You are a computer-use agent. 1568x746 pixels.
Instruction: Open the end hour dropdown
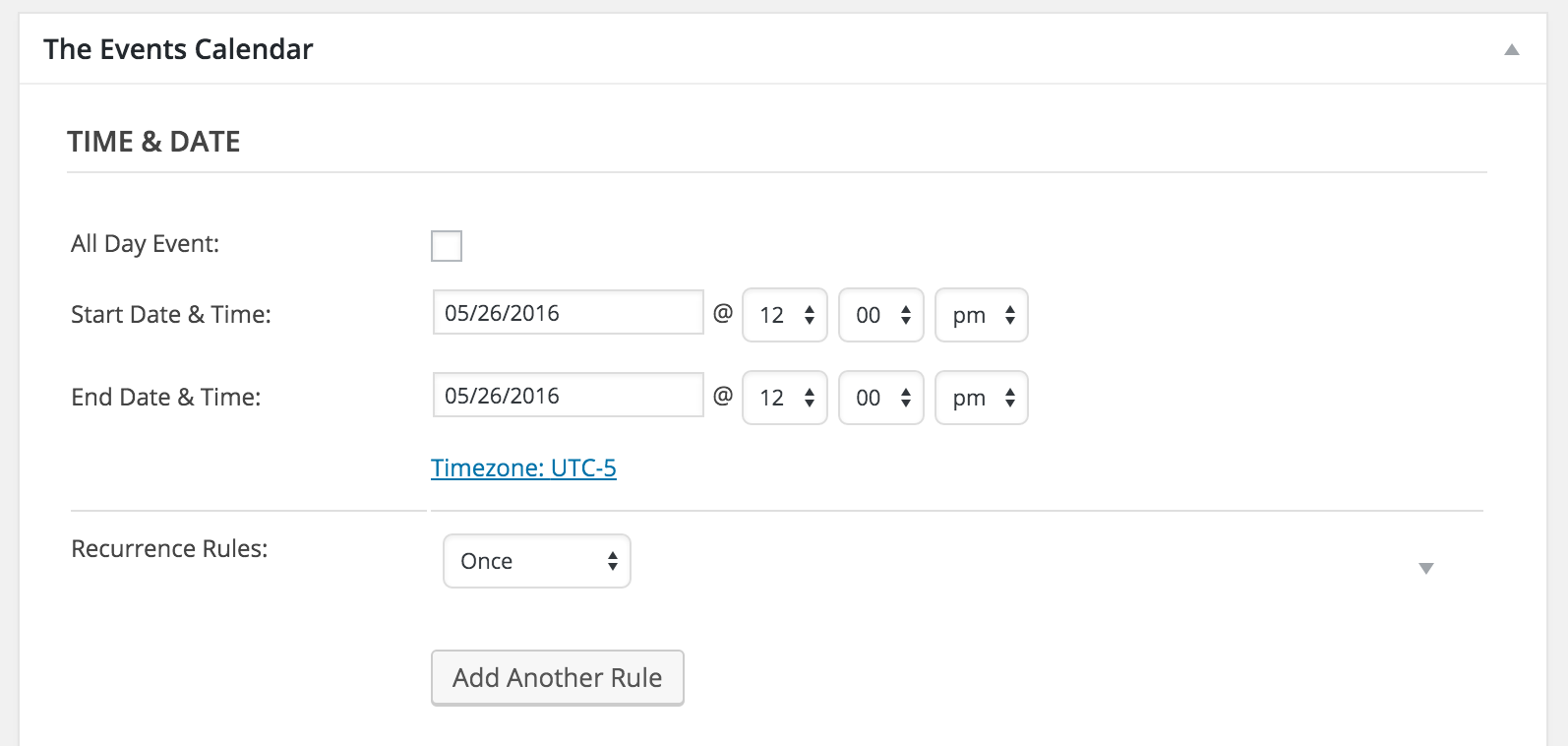tap(785, 398)
